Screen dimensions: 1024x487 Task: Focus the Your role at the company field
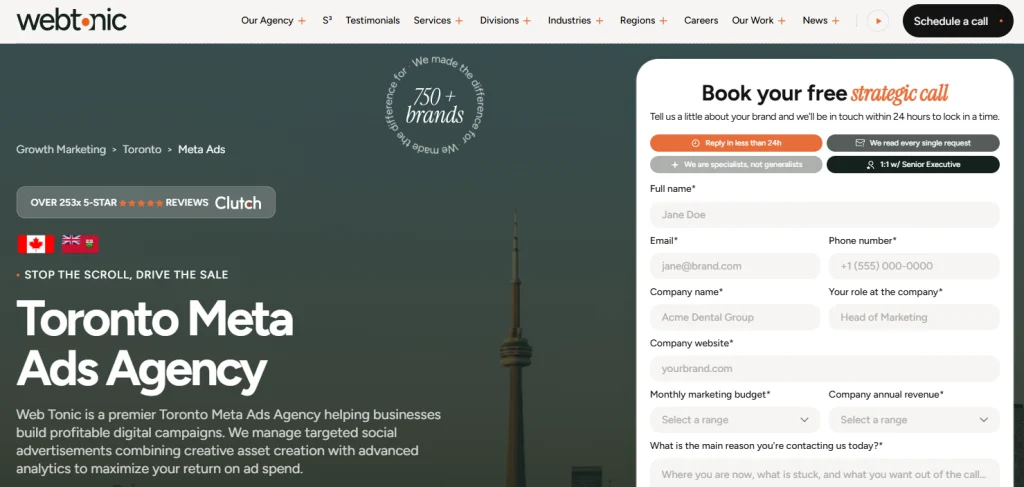click(x=914, y=317)
